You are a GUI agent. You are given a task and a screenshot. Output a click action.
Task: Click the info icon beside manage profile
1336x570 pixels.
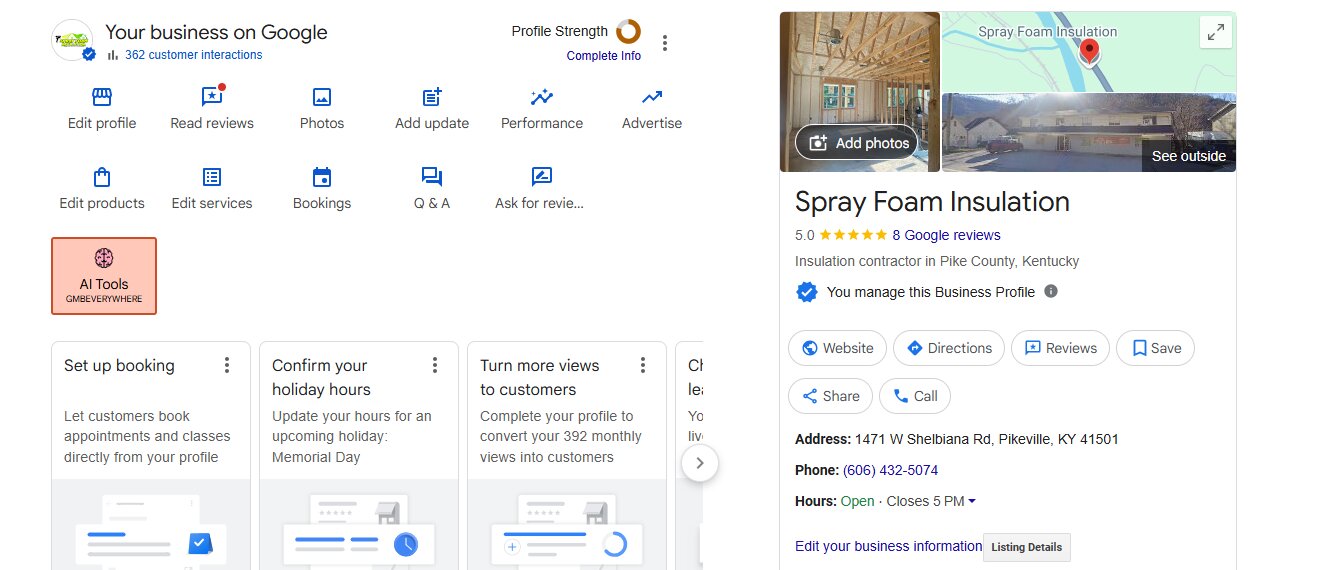click(x=1051, y=291)
